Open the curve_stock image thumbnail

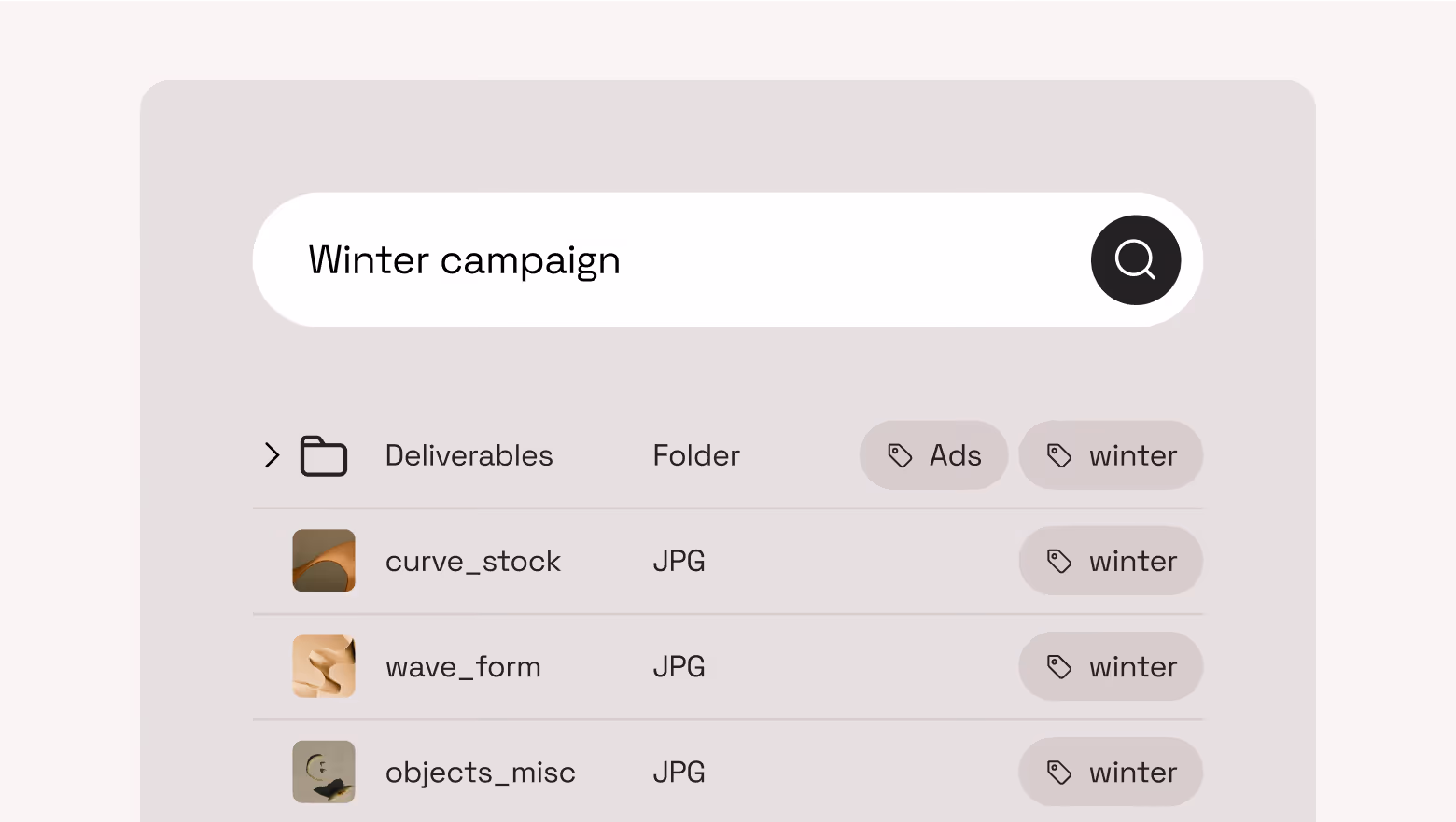(x=324, y=561)
